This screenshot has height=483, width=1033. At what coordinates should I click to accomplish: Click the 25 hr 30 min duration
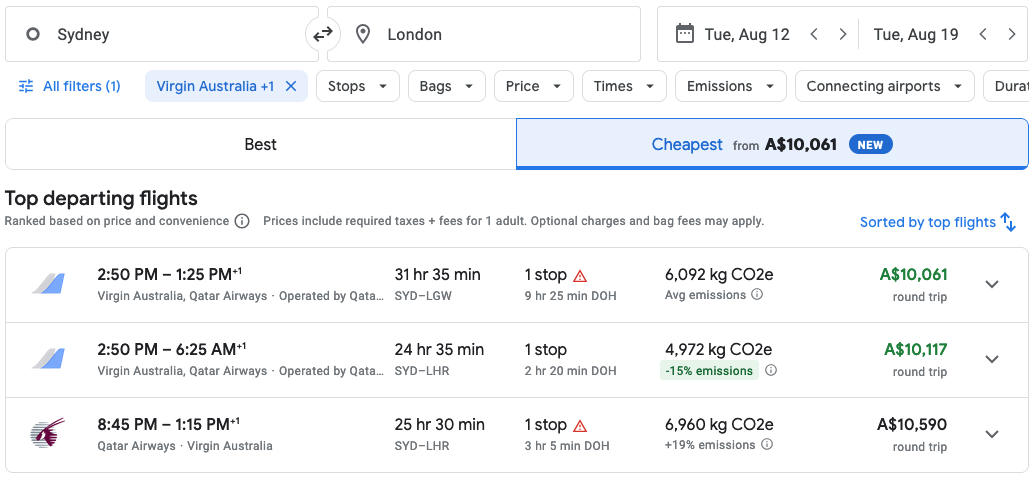coord(439,425)
